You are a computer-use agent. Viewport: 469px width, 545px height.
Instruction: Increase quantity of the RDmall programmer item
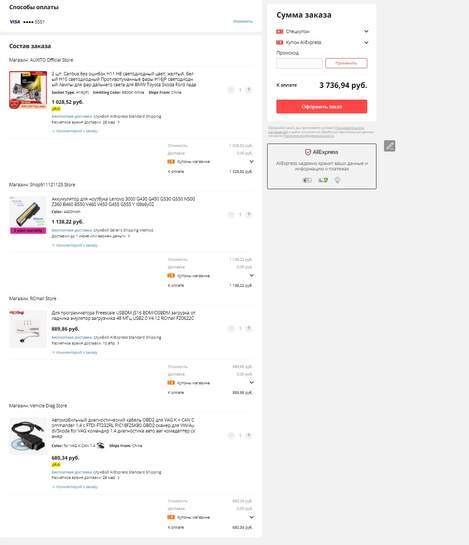[x=249, y=328]
